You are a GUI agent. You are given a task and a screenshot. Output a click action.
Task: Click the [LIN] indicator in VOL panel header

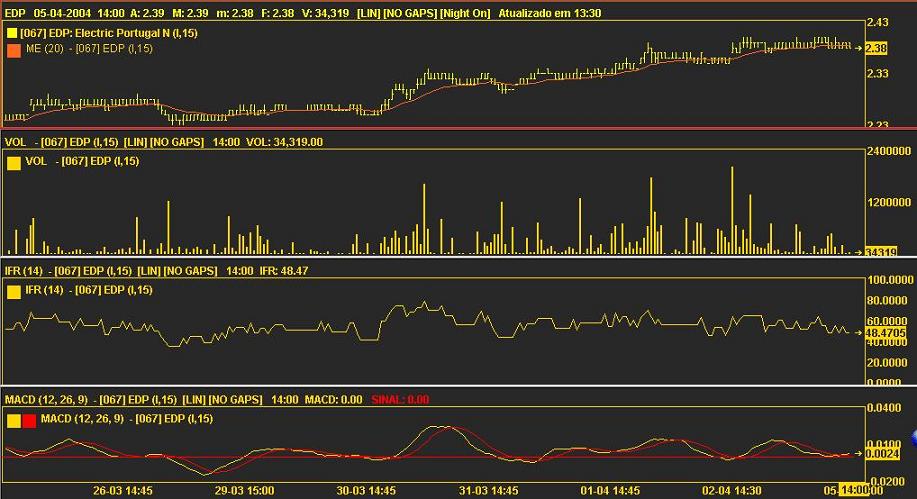135,142
